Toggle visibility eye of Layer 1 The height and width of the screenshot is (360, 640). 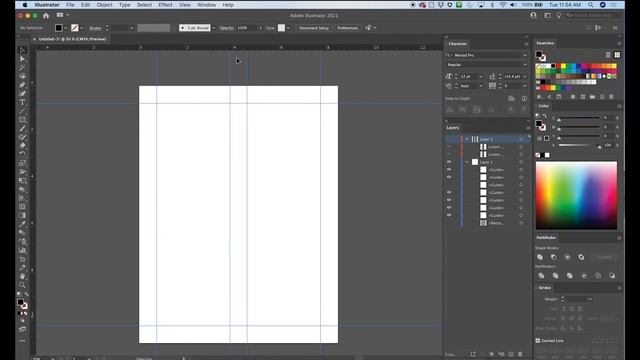tap(449, 162)
